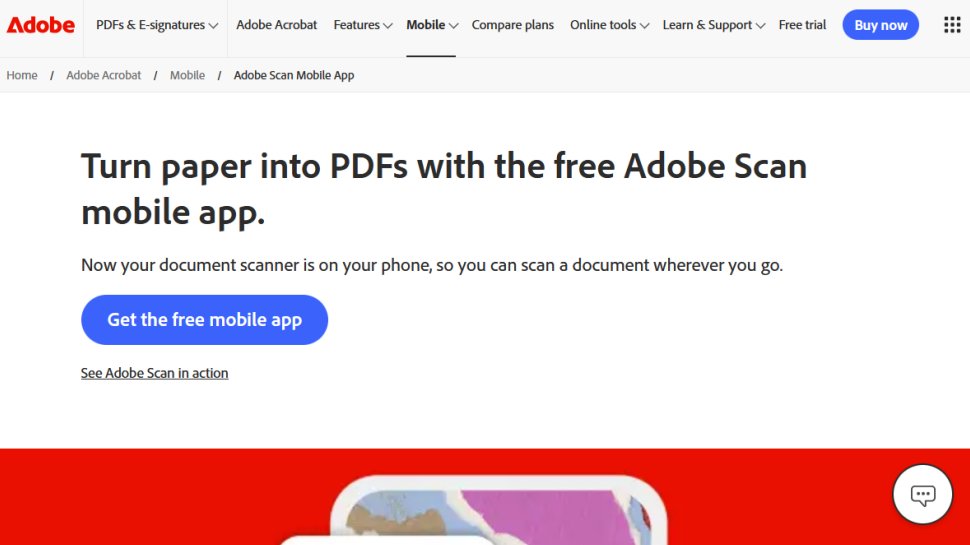
Task: Expand the Online tools menu
Action: click(x=609, y=25)
